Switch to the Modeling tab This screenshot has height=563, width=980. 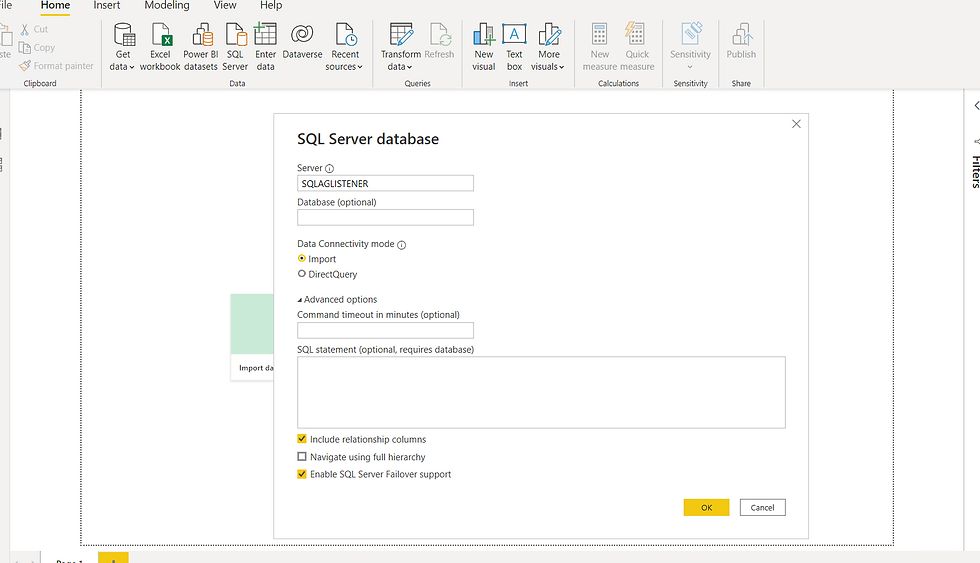point(167,6)
